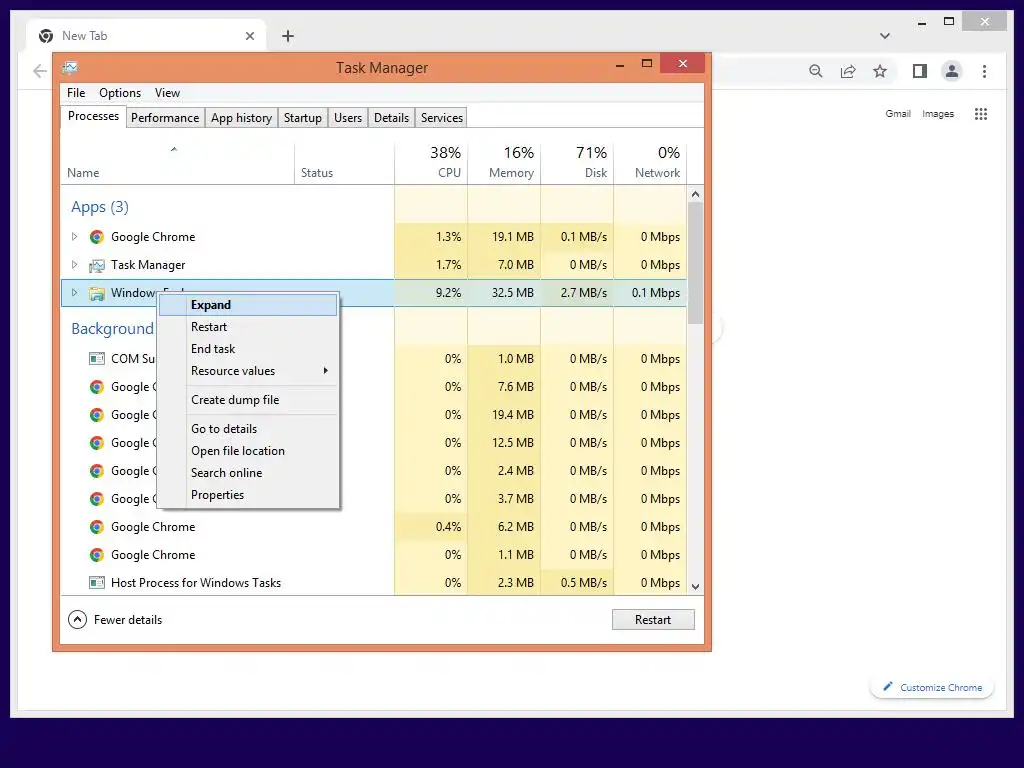The image size is (1024, 768).
Task: Open a new Chrome tab with plus
Action: point(288,36)
